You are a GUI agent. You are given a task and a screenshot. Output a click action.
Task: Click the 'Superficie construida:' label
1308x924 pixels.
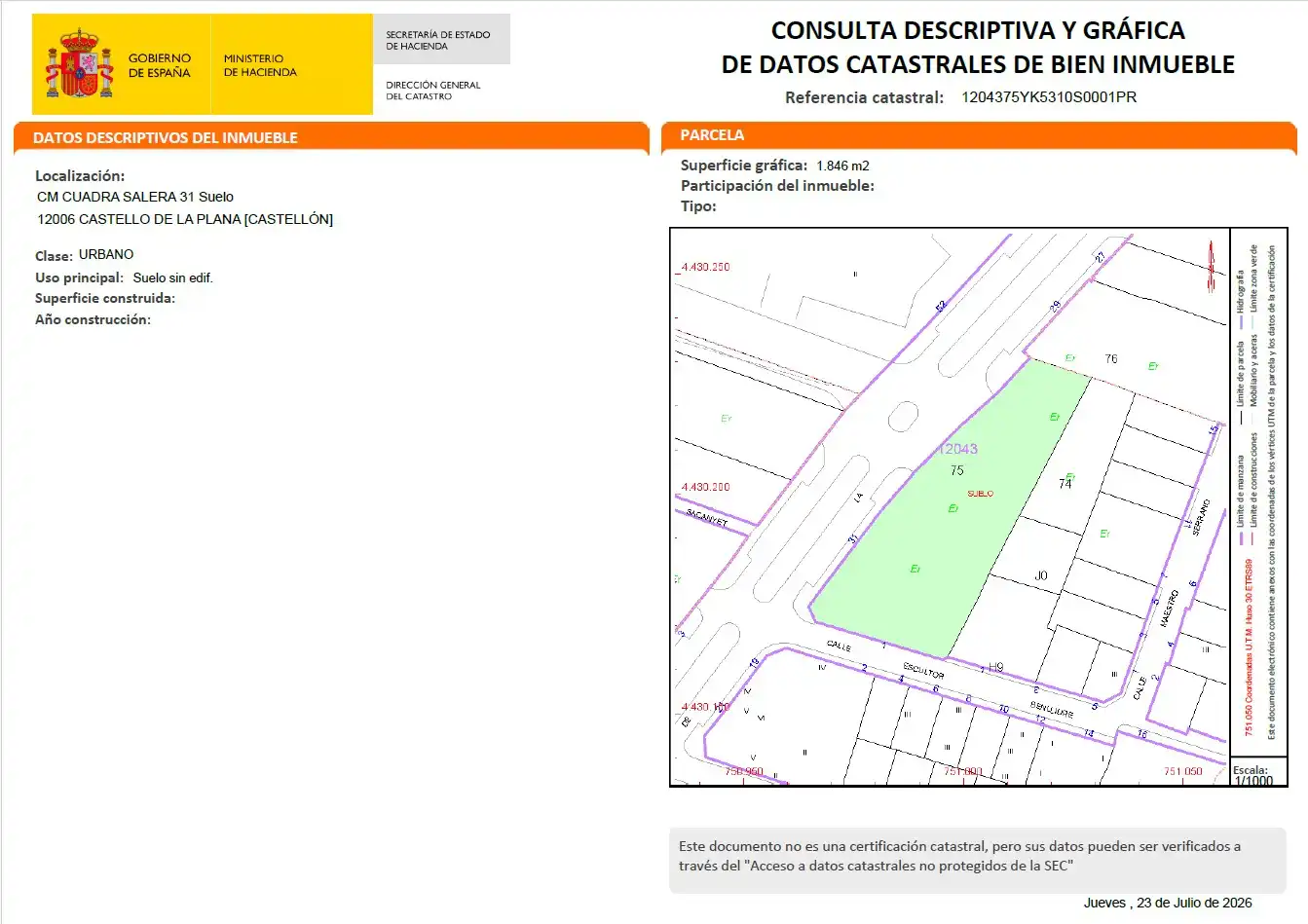(x=105, y=298)
